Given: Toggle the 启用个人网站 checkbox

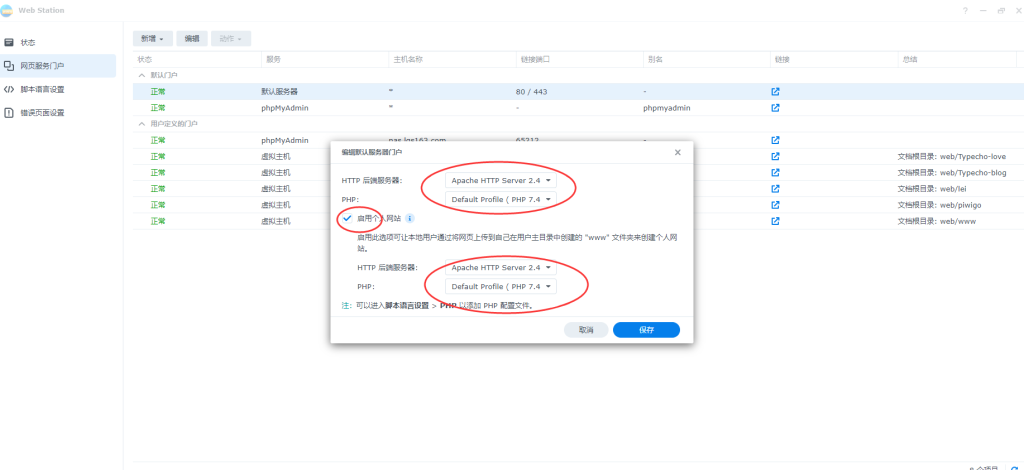Looking at the screenshot, I should click(x=347, y=218).
